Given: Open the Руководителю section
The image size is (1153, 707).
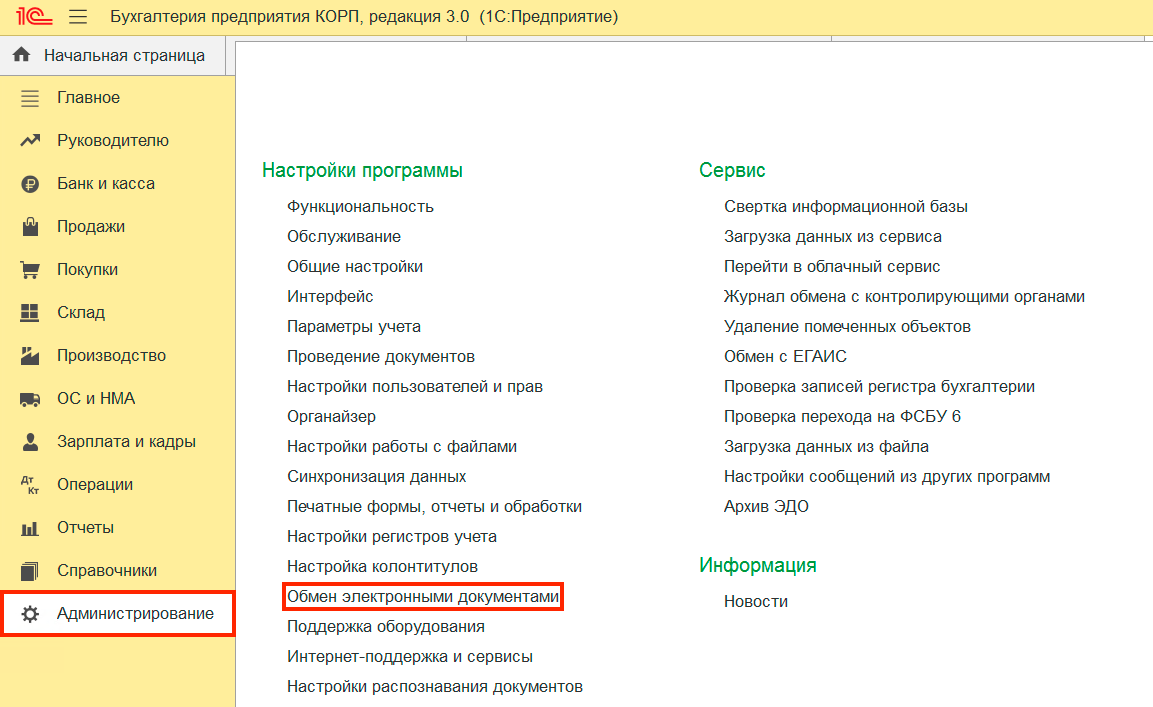Looking at the screenshot, I should click(x=112, y=141).
